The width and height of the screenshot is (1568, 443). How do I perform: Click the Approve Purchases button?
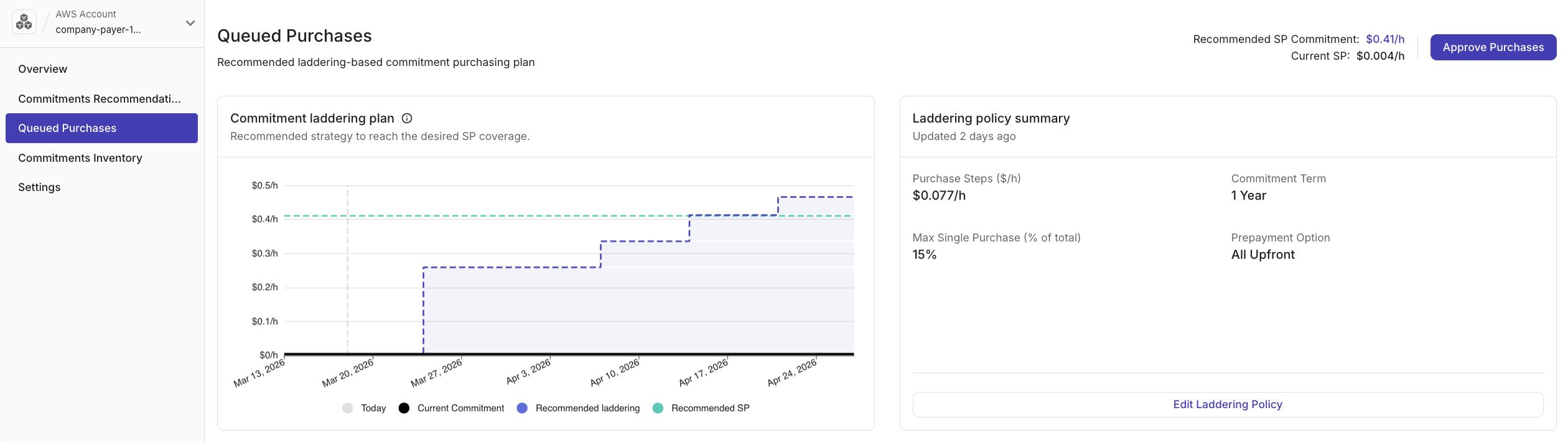coord(1493,47)
